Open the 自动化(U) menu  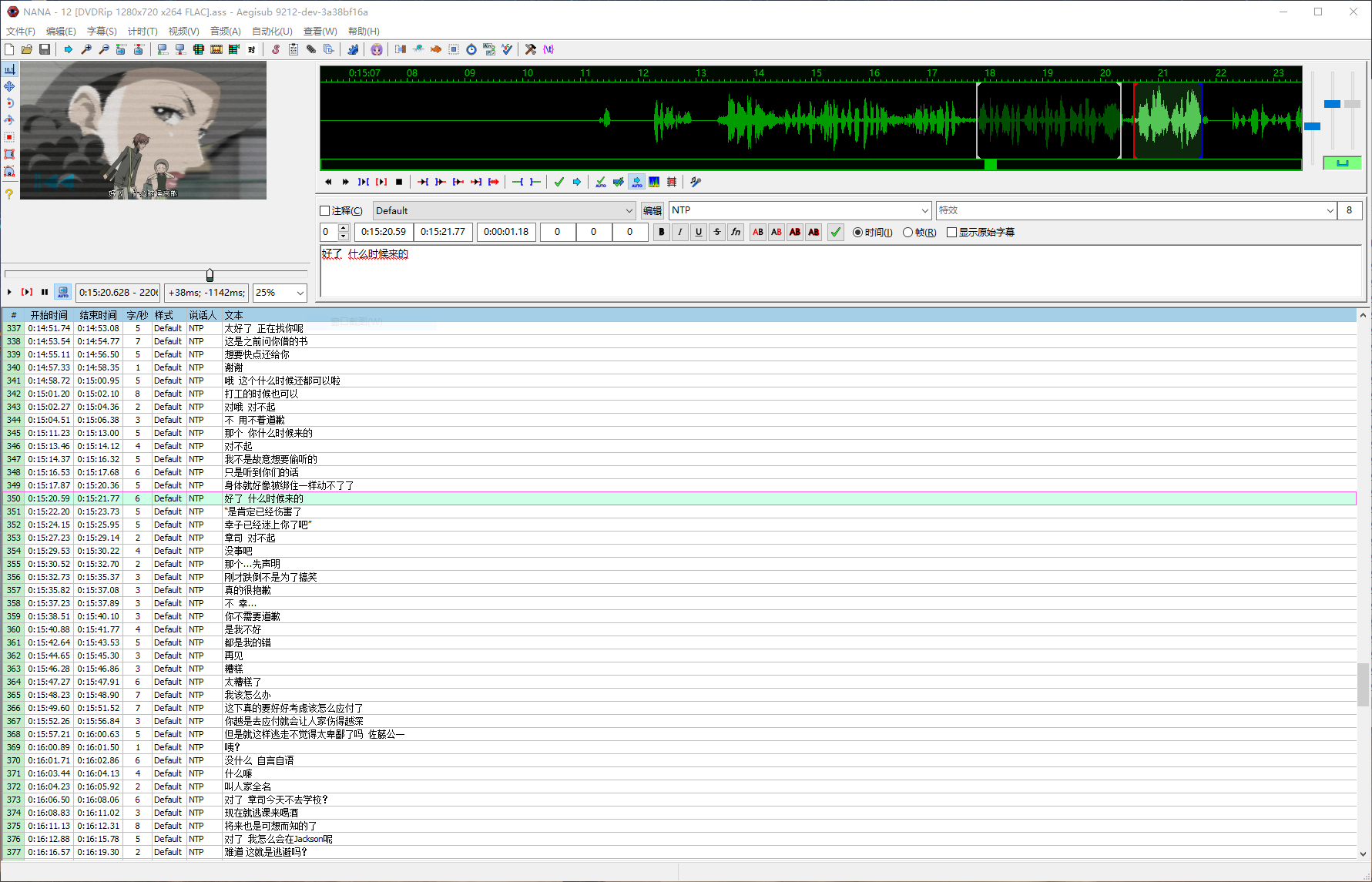(x=272, y=32)
